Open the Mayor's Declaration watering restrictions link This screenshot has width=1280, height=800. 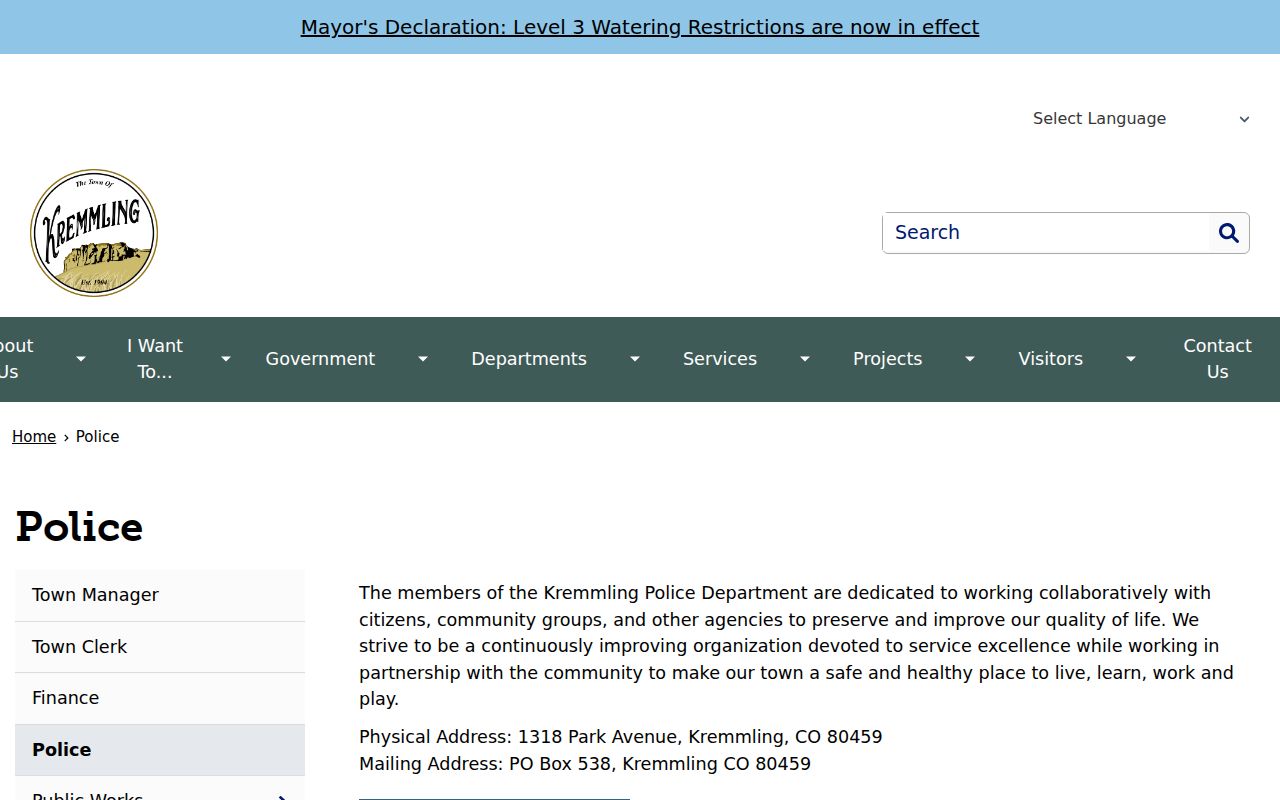coord(640,27)
